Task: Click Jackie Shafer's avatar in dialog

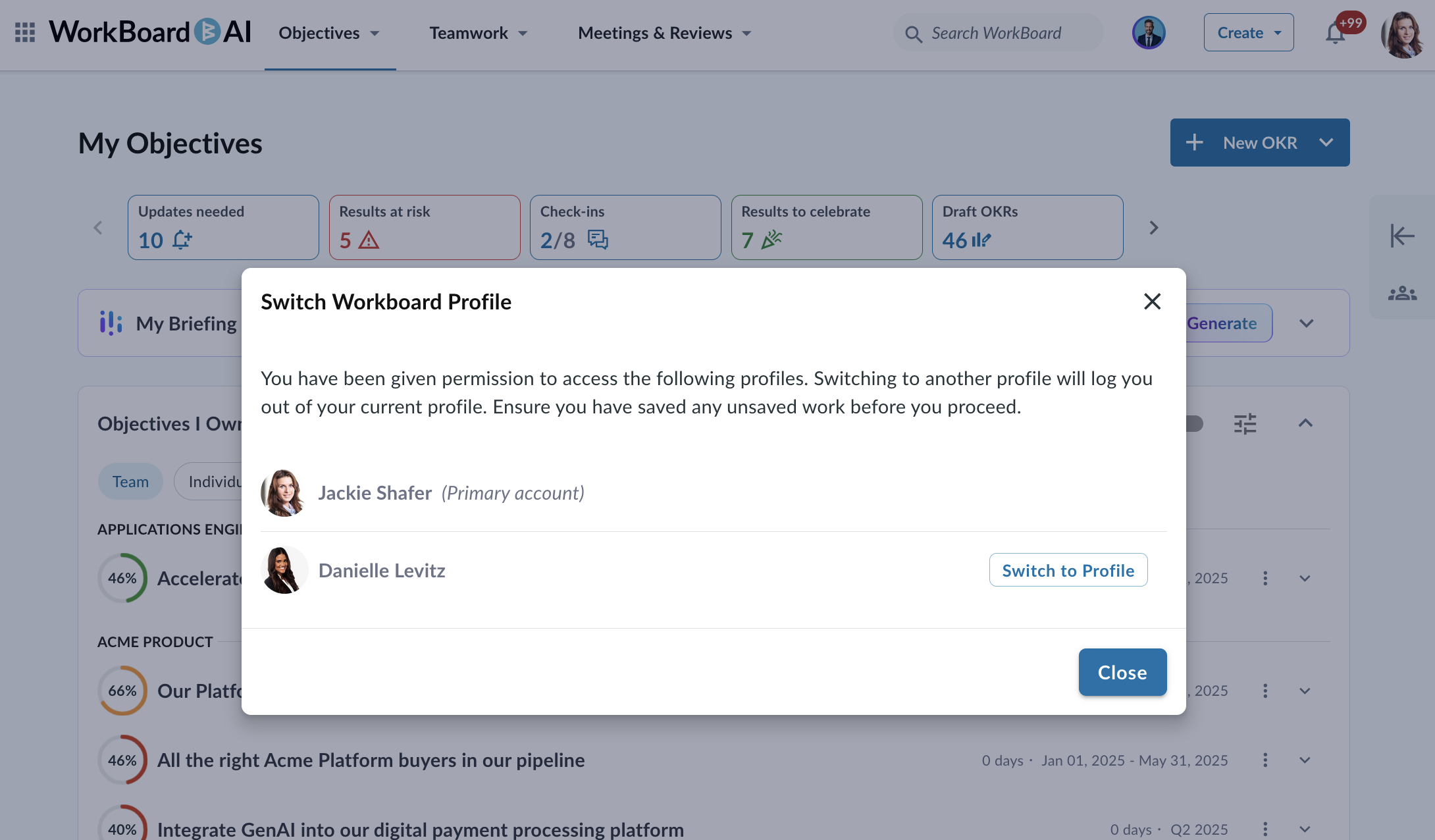Action: 284,493
